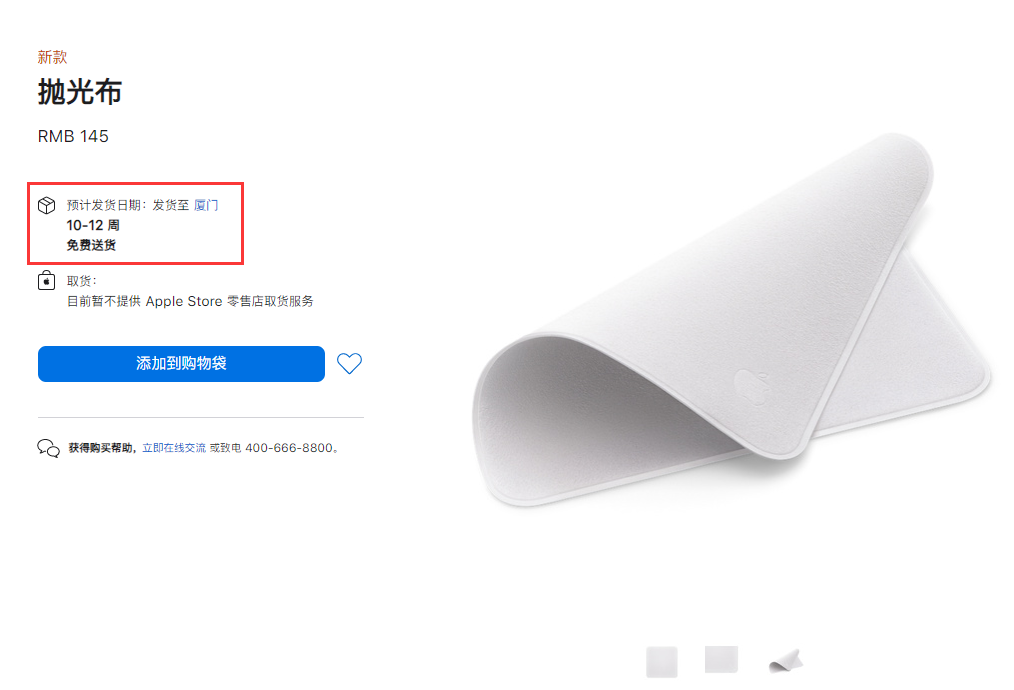
Task: Click the chat bubbles help icon
Action: (x=49, y=447)
